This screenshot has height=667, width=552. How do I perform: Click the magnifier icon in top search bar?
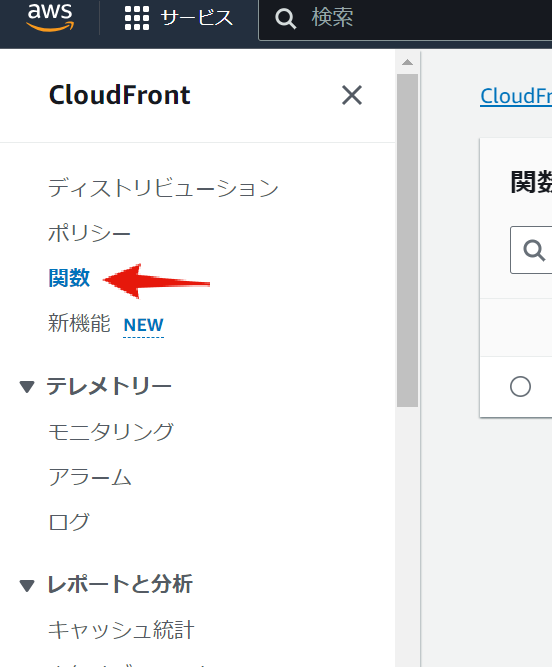(285, 19)
